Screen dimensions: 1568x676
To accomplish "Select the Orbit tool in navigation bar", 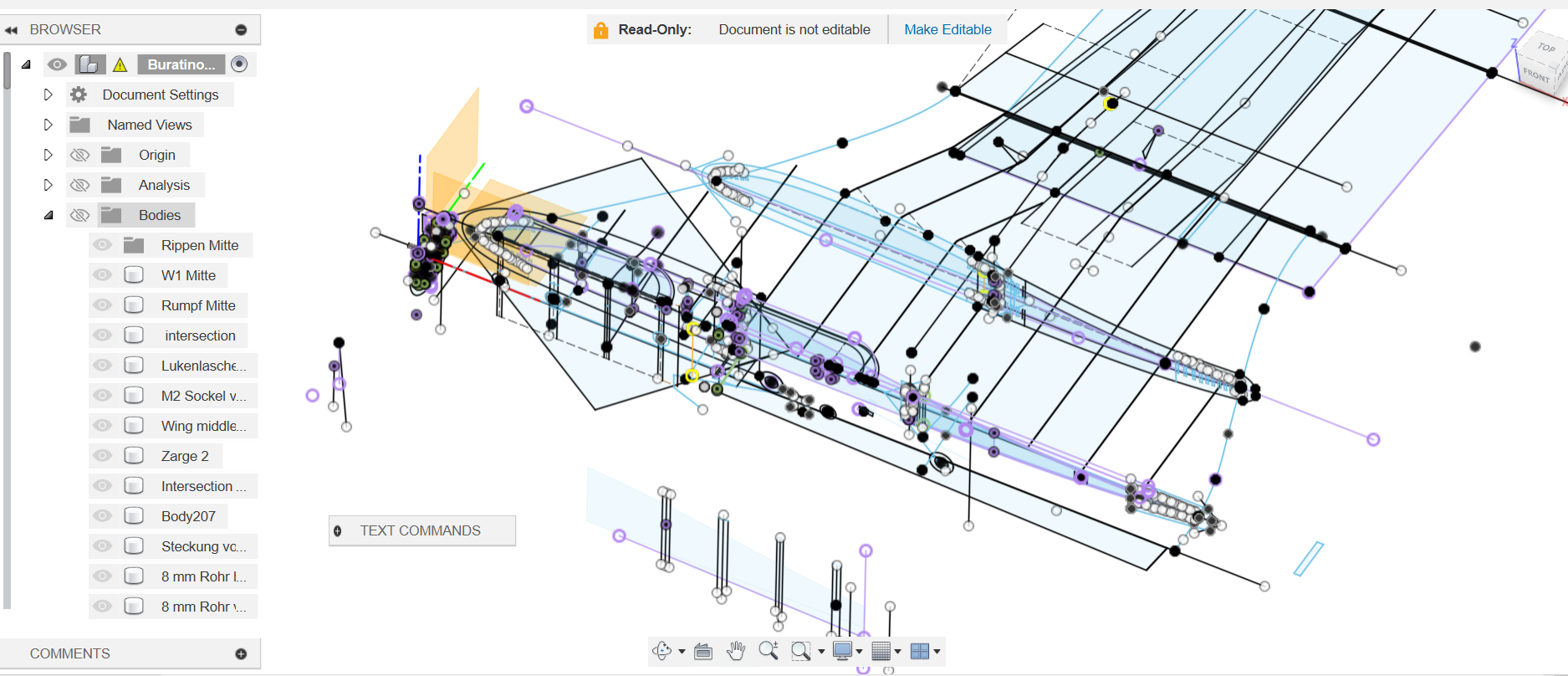I will pyautogui.click(x=662, y=651).
